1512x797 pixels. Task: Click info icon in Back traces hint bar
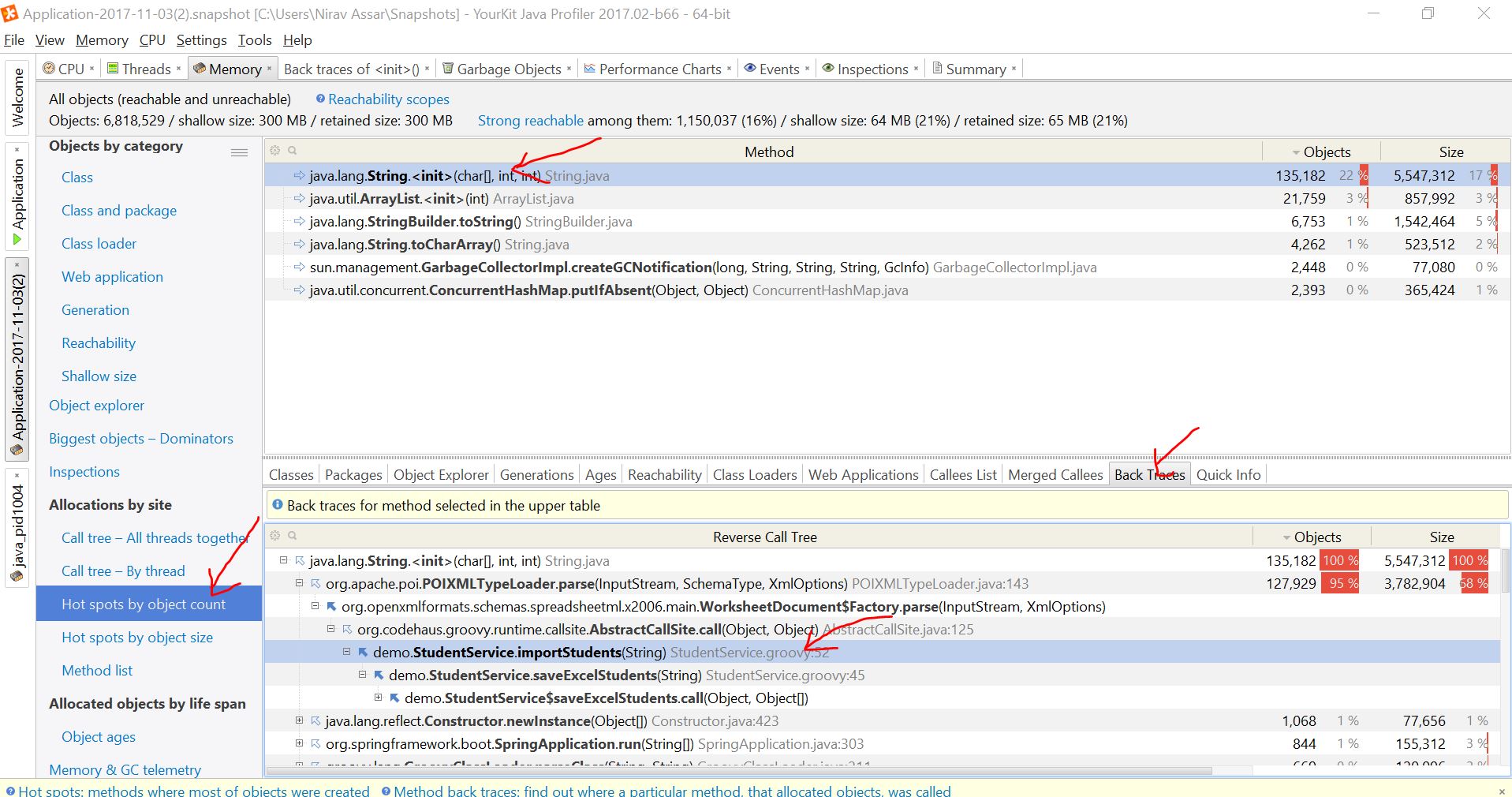click(278, 504)
